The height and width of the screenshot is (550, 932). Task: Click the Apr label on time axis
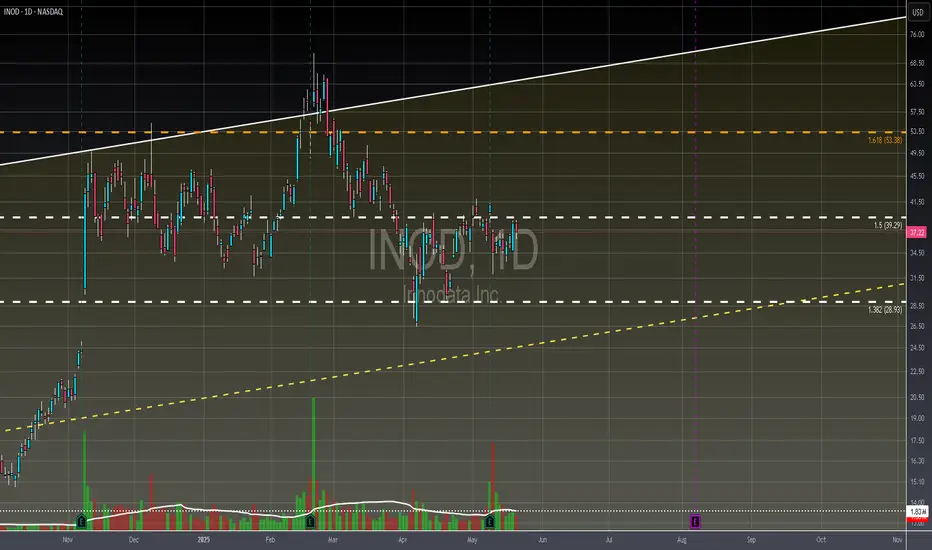click(402, 540)
